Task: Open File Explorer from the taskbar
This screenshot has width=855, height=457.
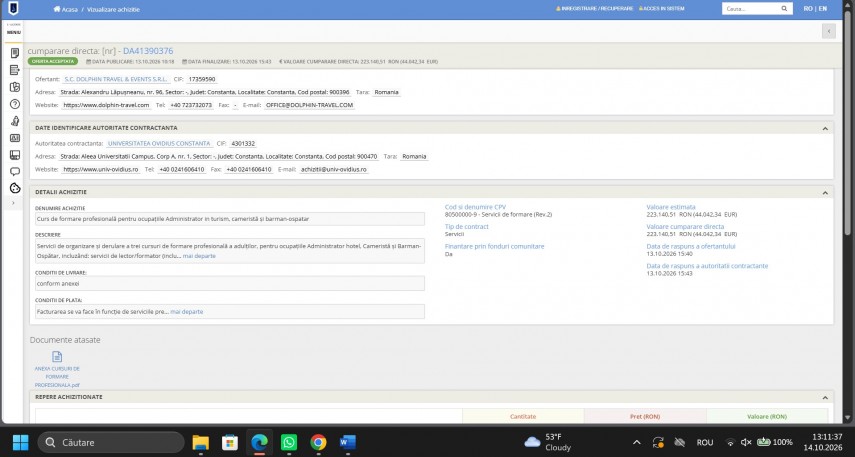Action: click(201, 442)
